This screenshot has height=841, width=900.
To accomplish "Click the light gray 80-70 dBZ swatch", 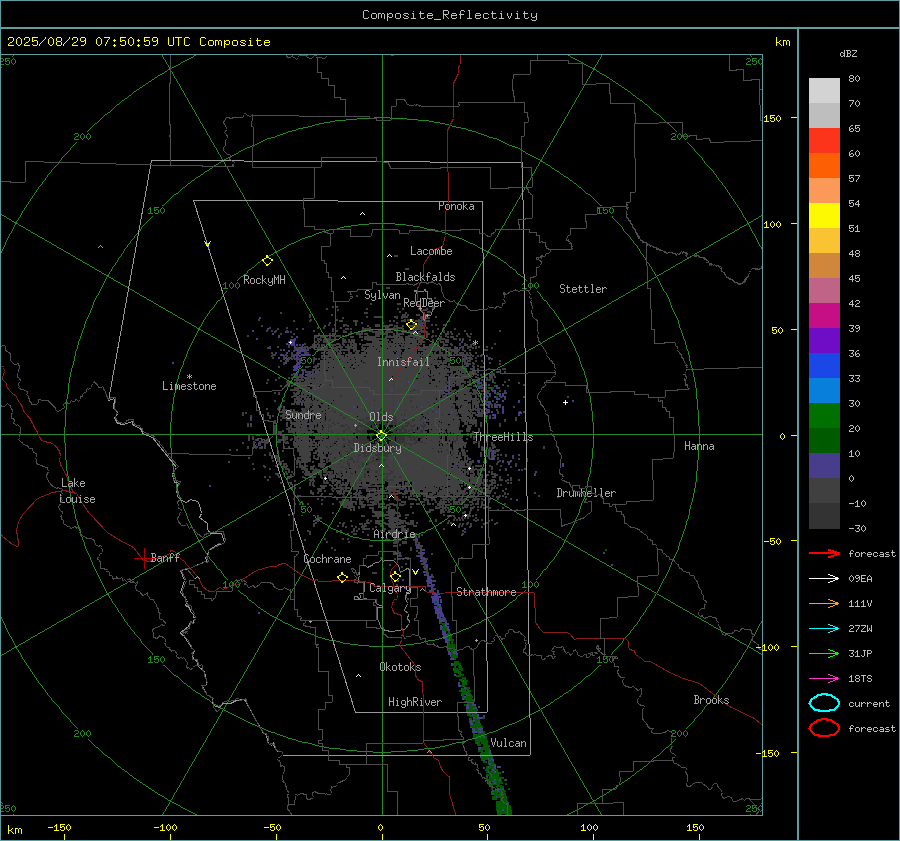I will 824,90.
